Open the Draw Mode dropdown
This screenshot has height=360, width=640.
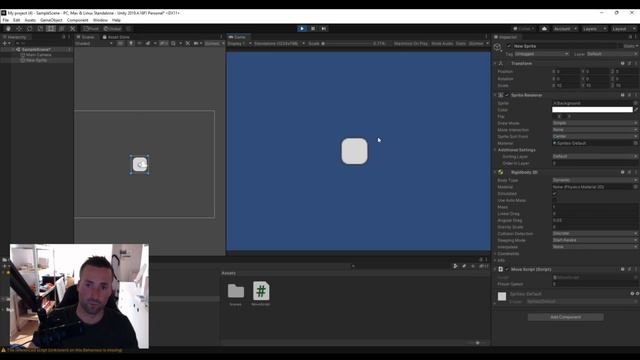[595, 123]
